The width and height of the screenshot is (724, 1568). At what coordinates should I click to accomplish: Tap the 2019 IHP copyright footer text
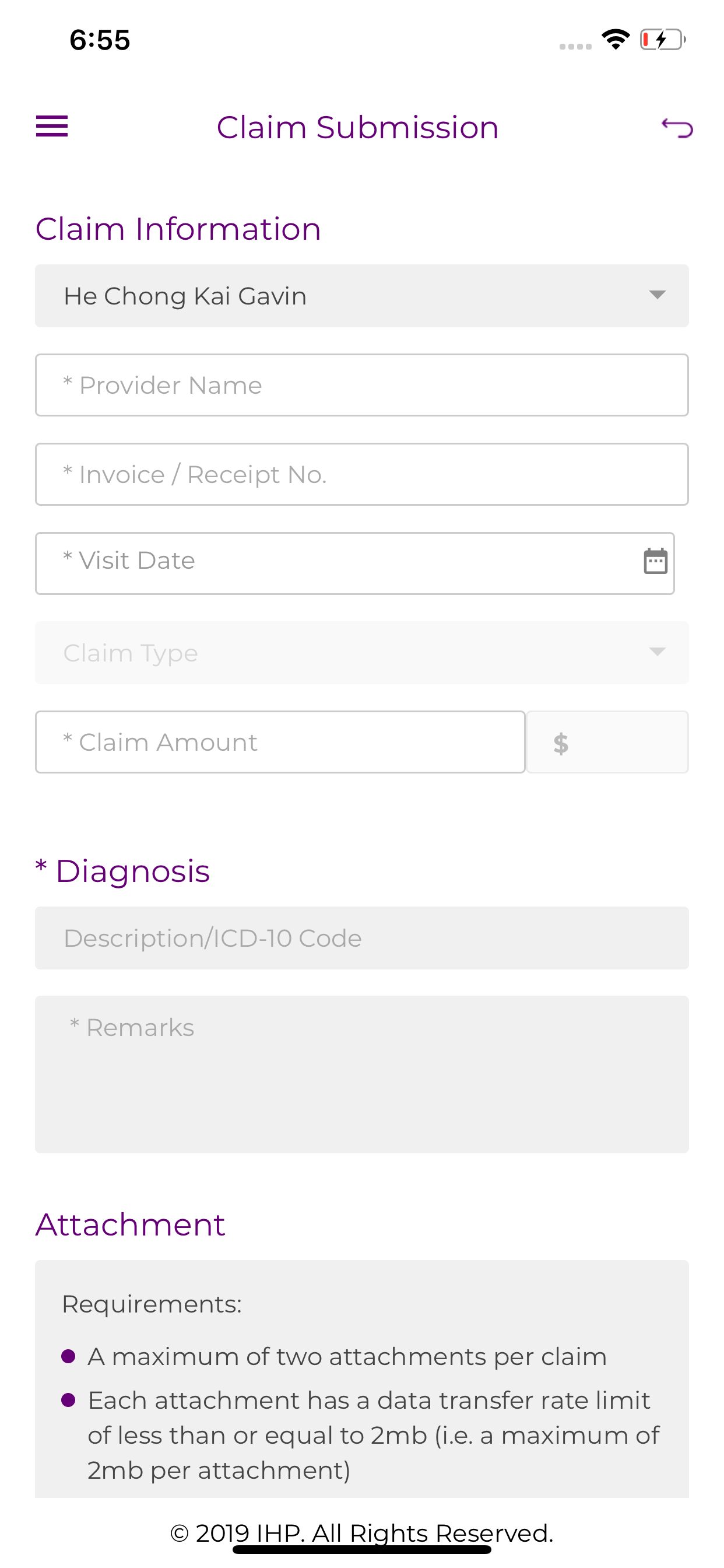coord(362,1532)
